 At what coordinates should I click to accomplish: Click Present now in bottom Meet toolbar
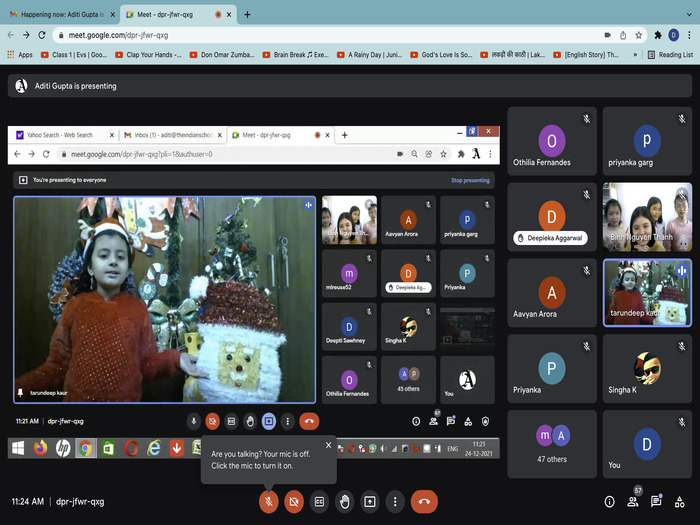pyautogui.click(x=370, y=501)
